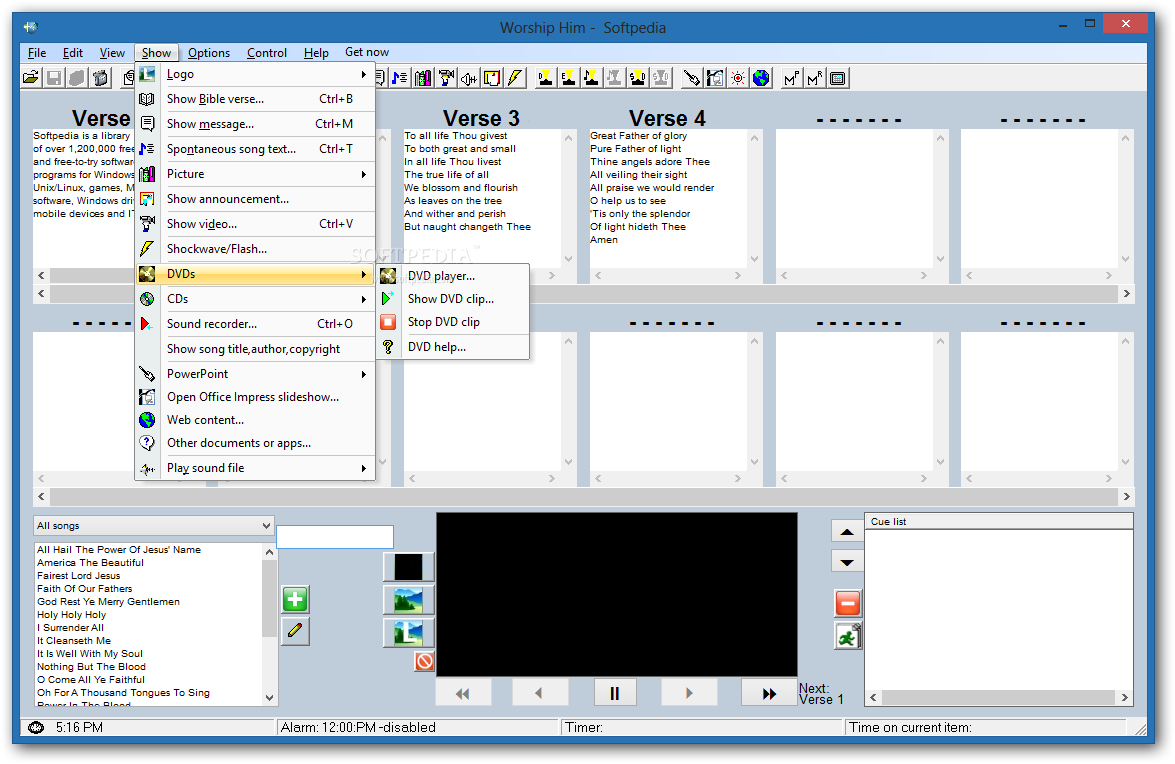Choose Show announcement menu entry
Screen dimensions: 1175x764
tap(256, 199)
